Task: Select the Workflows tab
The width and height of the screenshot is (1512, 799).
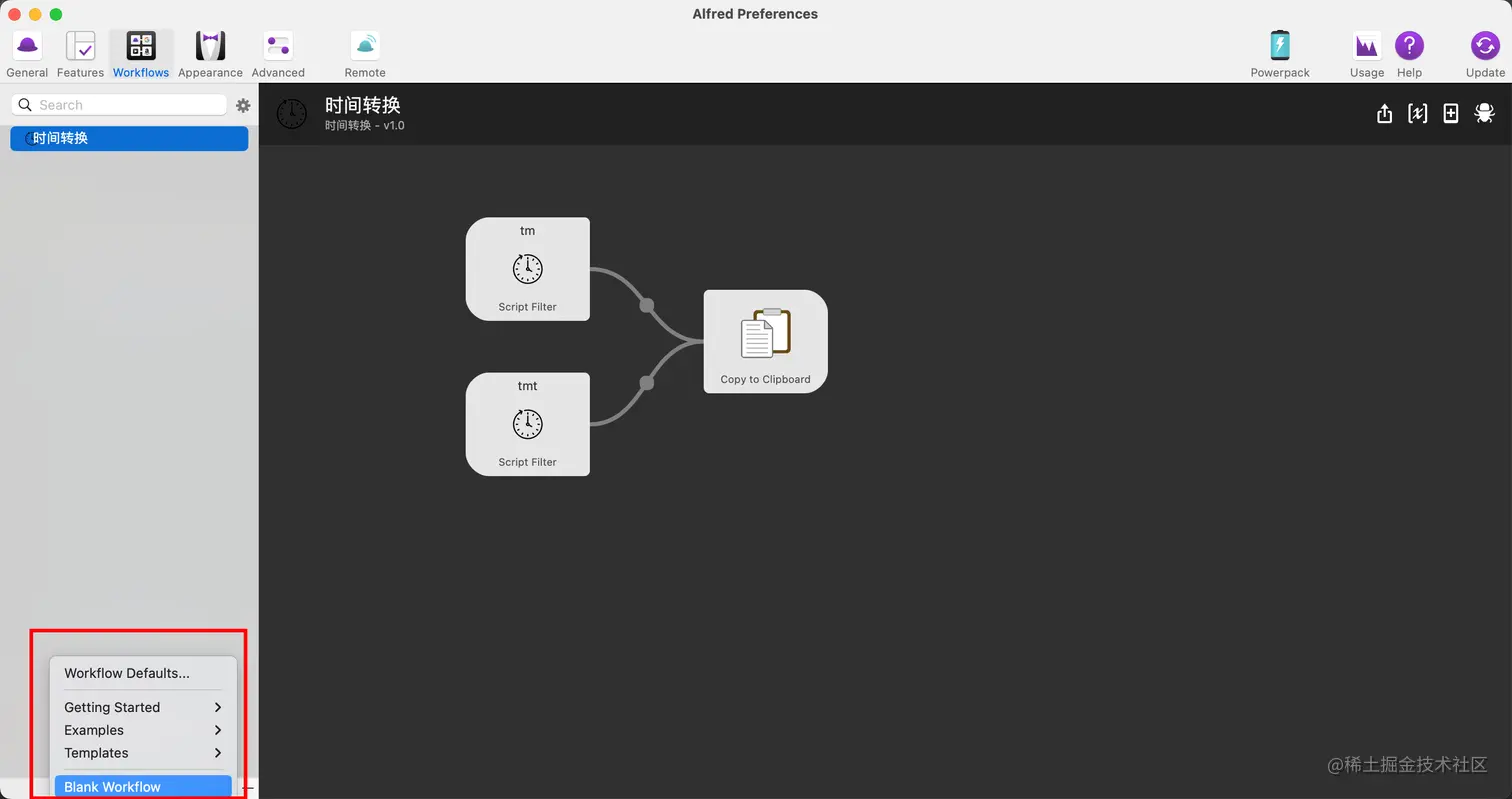Action: tap(141, 55)
